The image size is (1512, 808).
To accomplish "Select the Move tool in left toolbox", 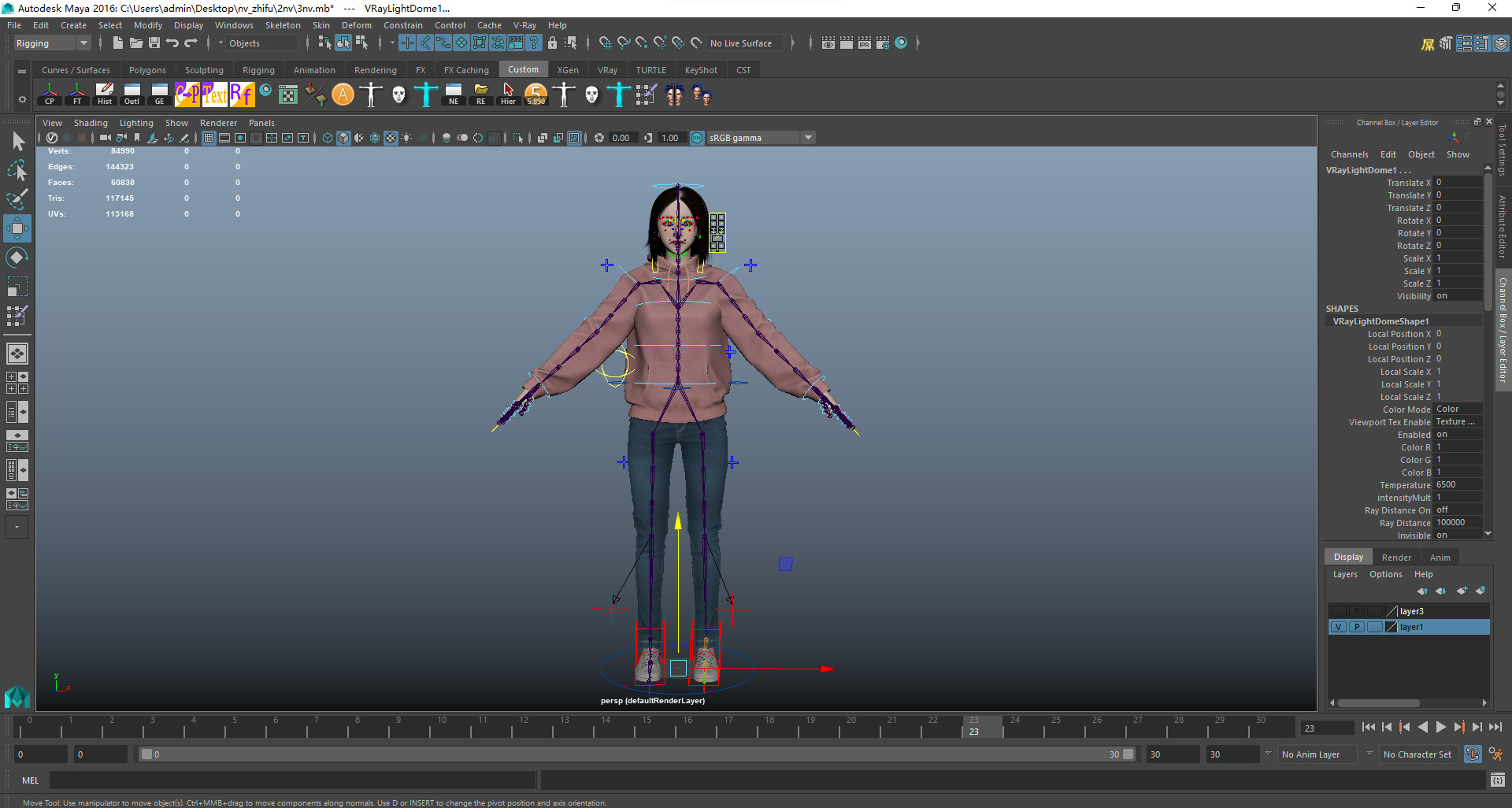I will click(17, 228).
